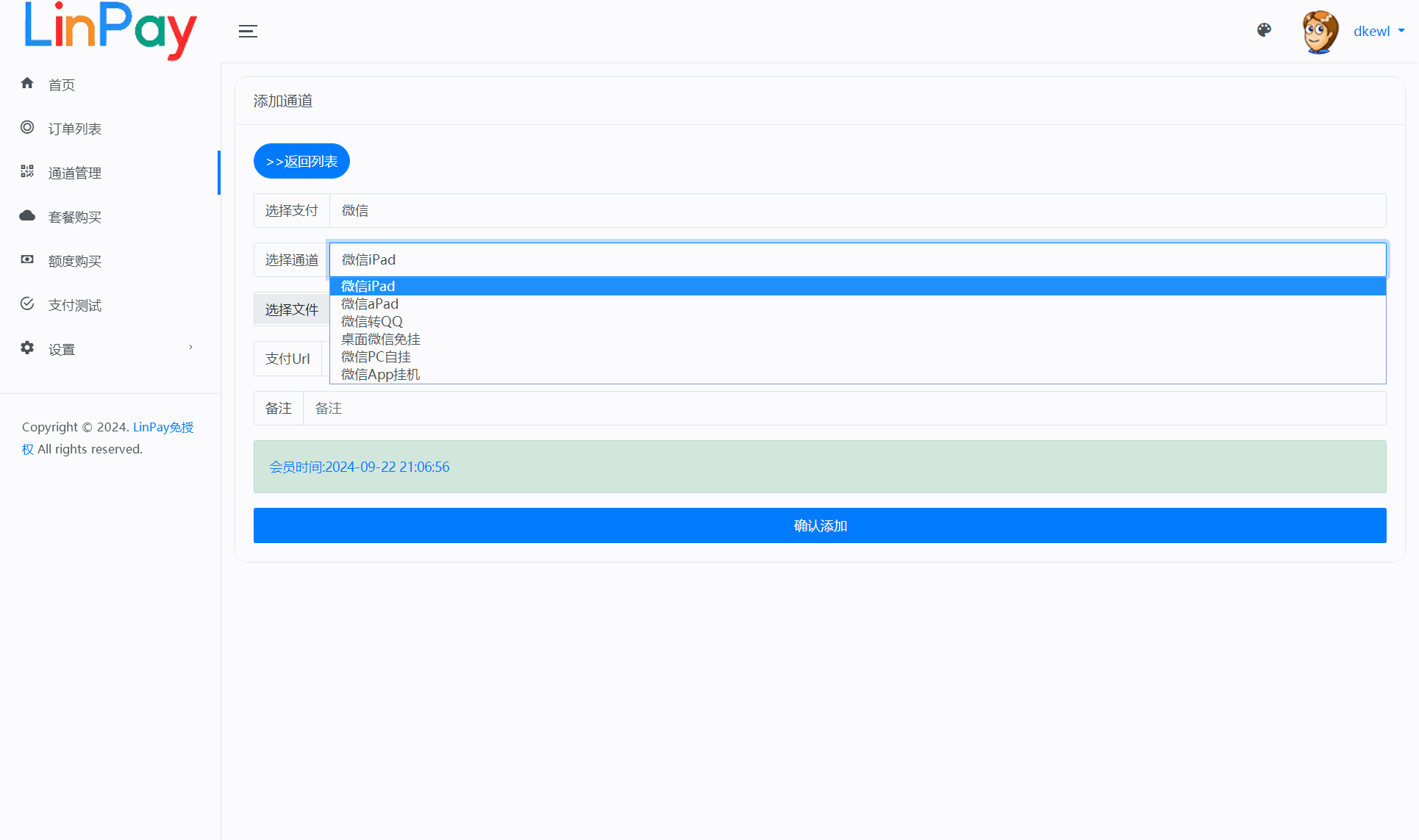Image resolution: width=1419 pixels, height=840 pixels.
Task: Open the theme color palette icon
Action: point(1264,30)
